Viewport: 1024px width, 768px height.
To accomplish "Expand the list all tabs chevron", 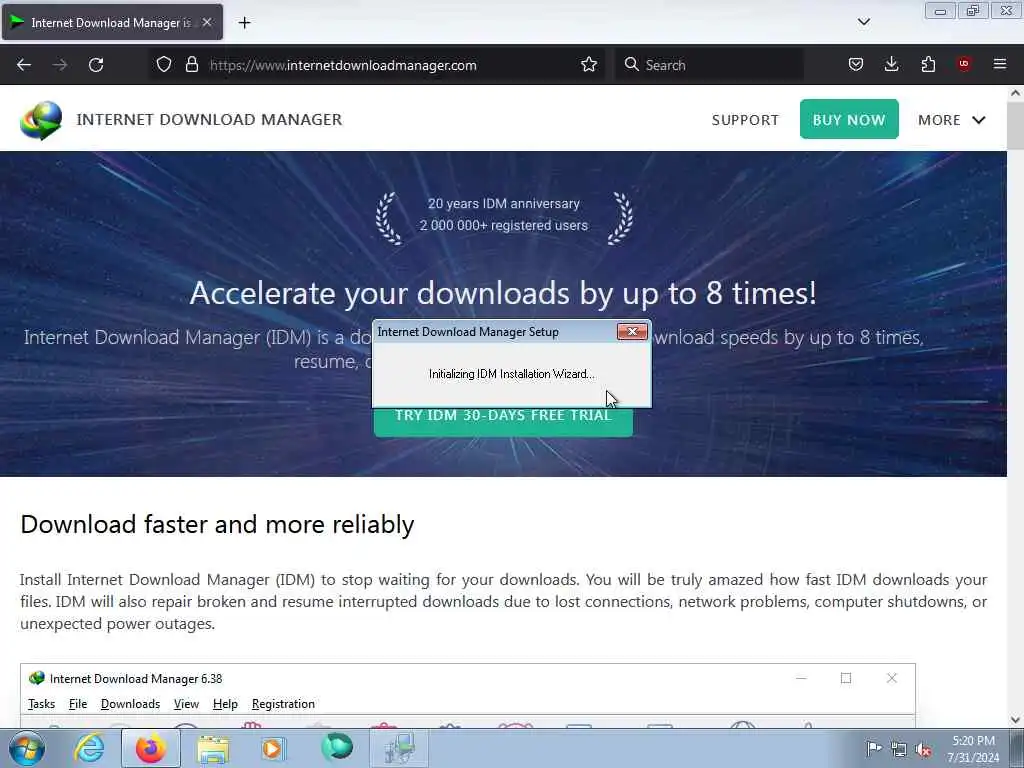I will pos(863,22).
